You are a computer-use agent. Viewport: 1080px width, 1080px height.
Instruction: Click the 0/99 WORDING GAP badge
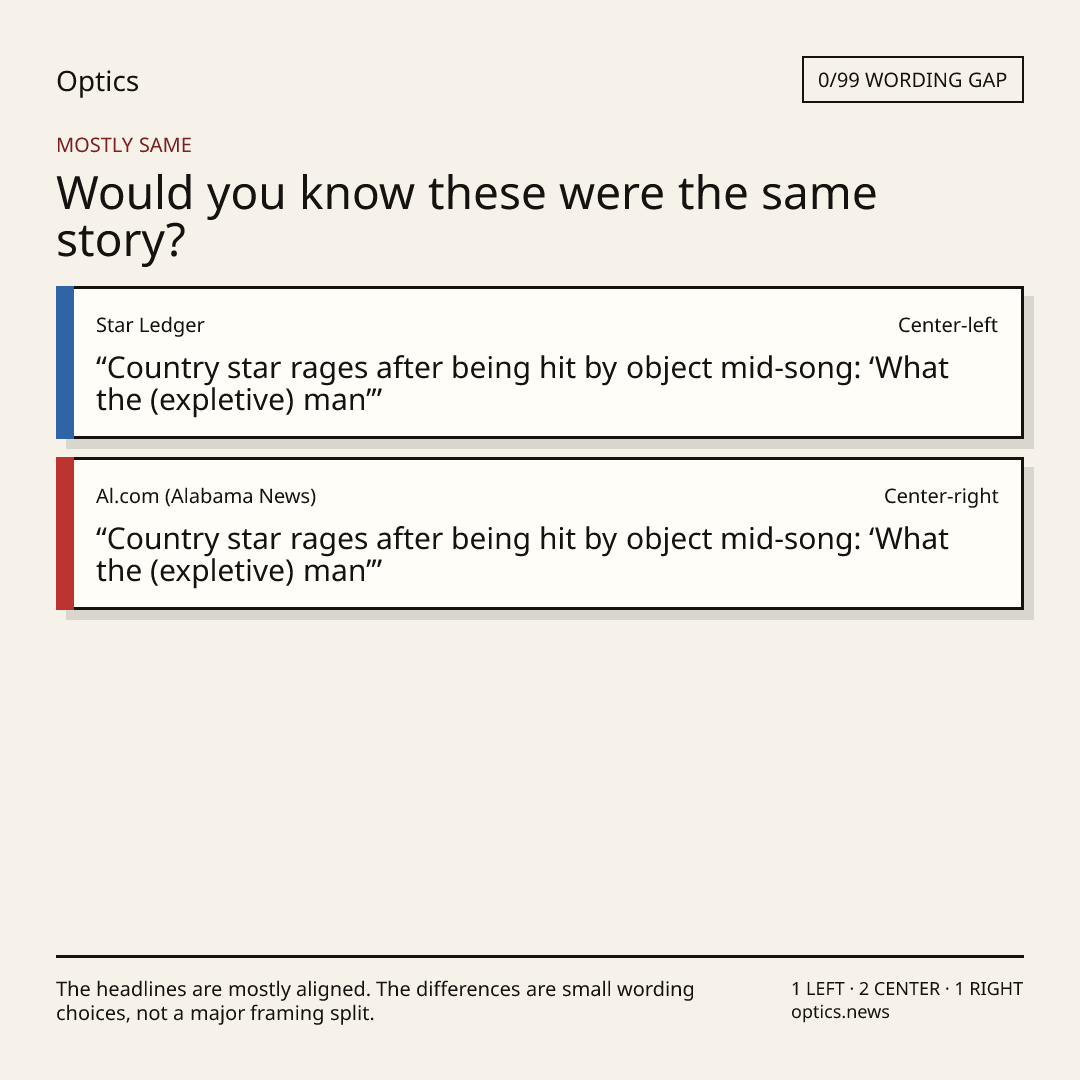tap(913, 80)
